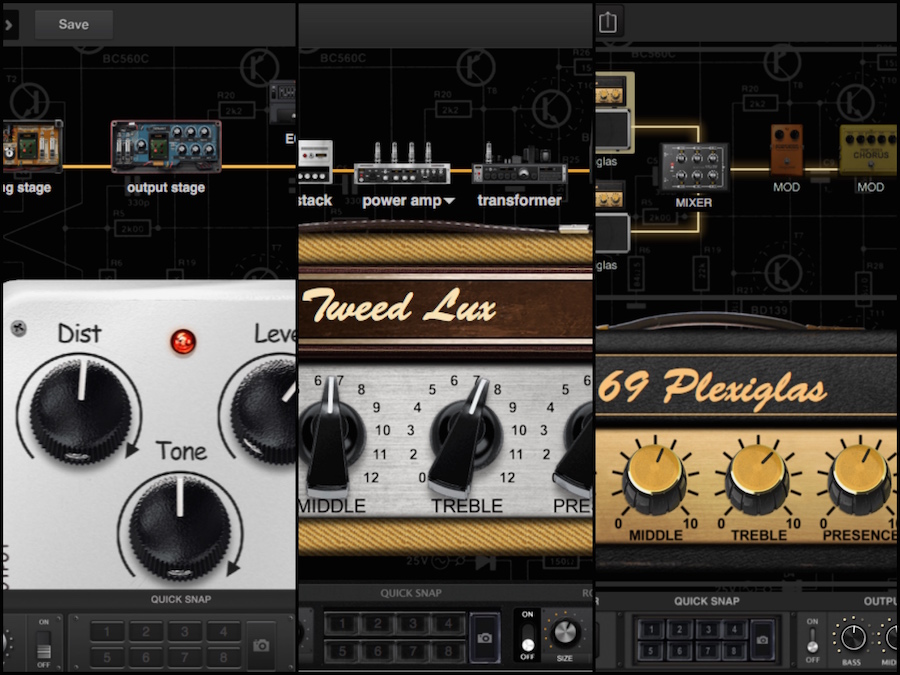Screen dimensions: 900x675
Task: Toggle ON/OFF switch beside SIZE knob
Action: click(x=527, y=636)
